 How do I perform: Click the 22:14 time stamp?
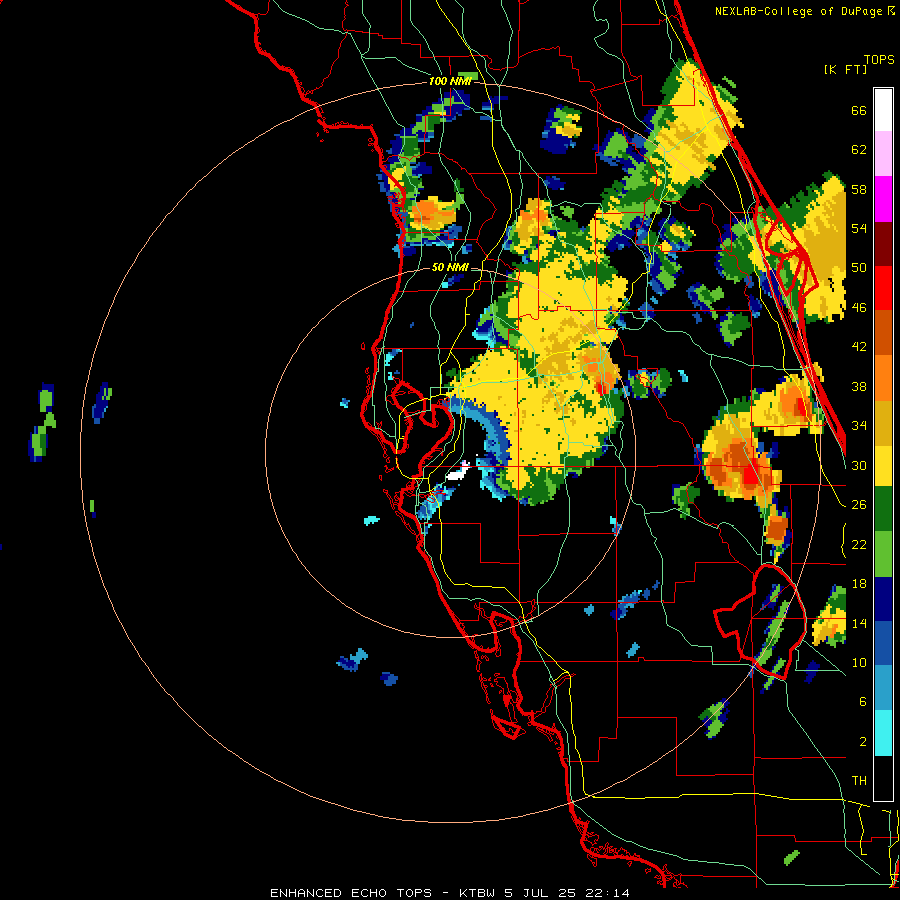click(x=607, y=893)
